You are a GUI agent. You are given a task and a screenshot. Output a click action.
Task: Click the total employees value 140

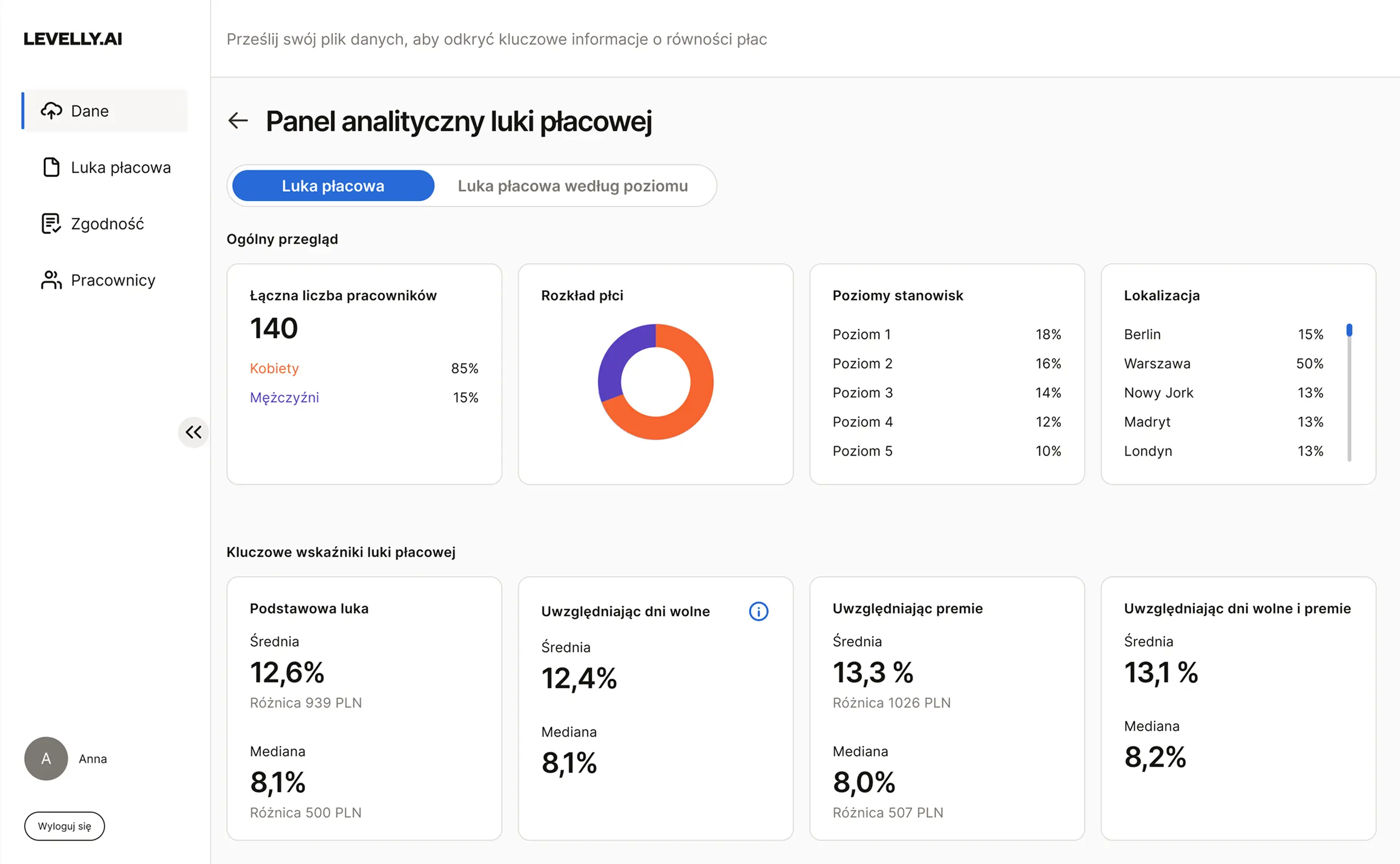(274, 328)
